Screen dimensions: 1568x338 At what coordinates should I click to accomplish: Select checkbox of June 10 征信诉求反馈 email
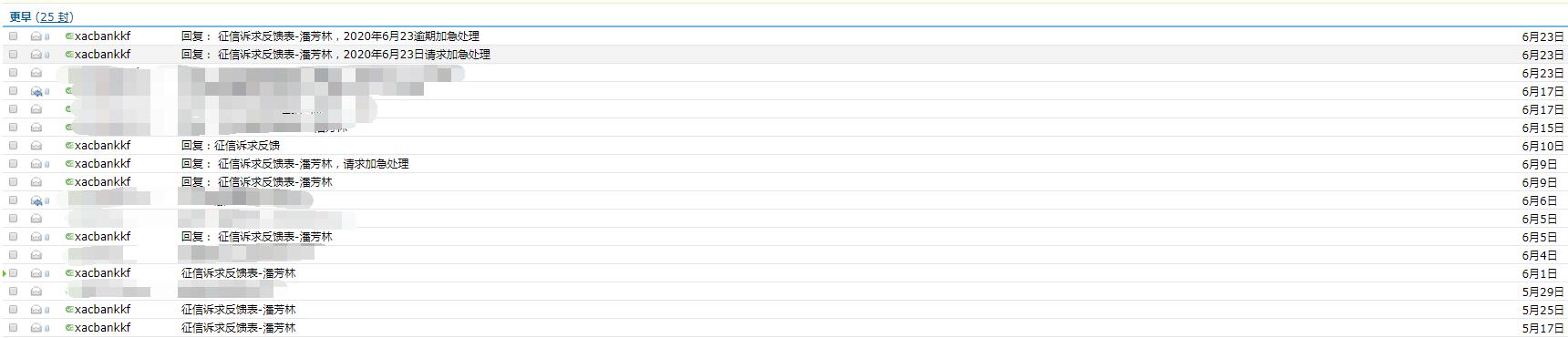14,146
